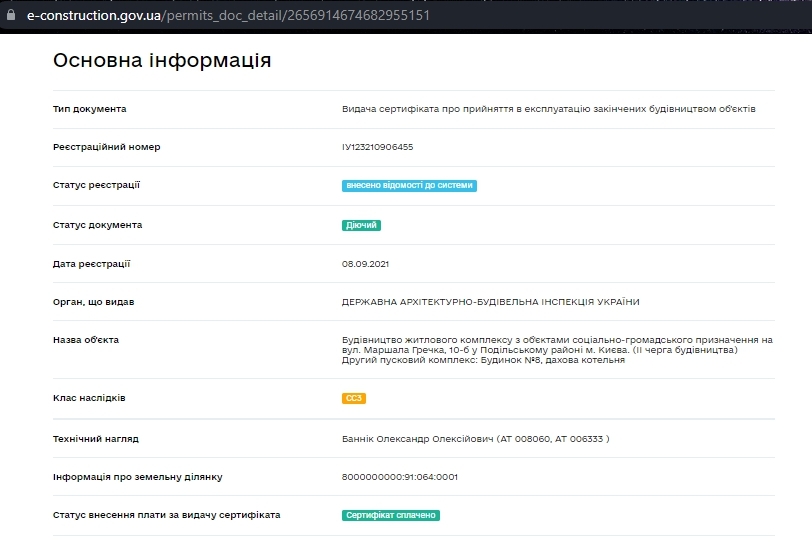Click the 'Клас наслідків' label
This screenshot has height=549, width=812.
tap(89, 398)
